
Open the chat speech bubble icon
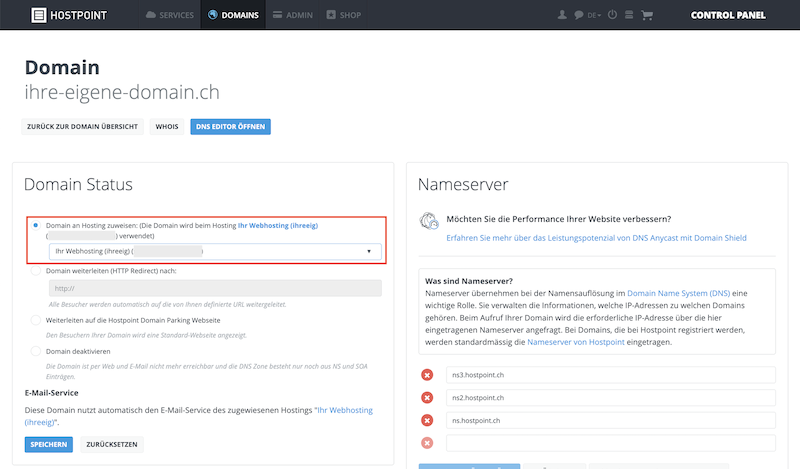579,15
